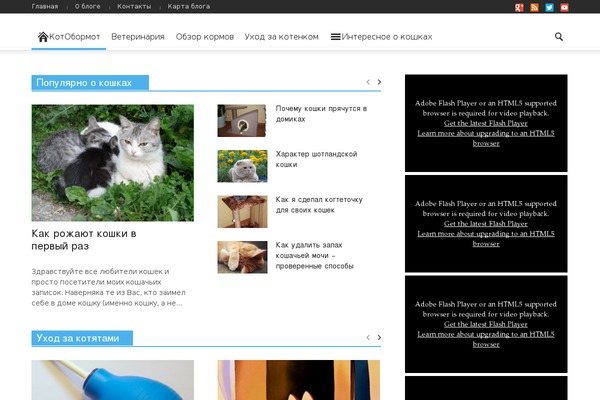Viewport: 600px width, 400px height.
Task: Click the sleeping ginger cat thumbnail
Action: (242, 257)
